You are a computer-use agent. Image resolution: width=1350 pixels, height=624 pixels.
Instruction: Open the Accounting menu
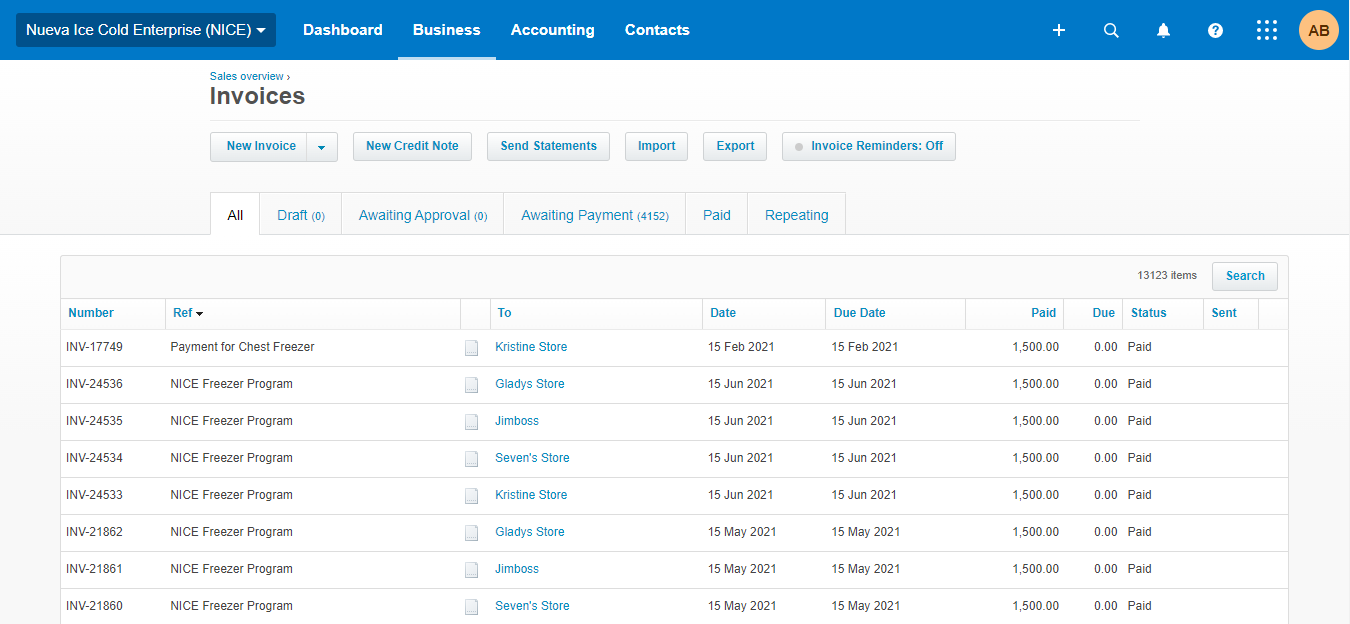[x=553, y=30]
